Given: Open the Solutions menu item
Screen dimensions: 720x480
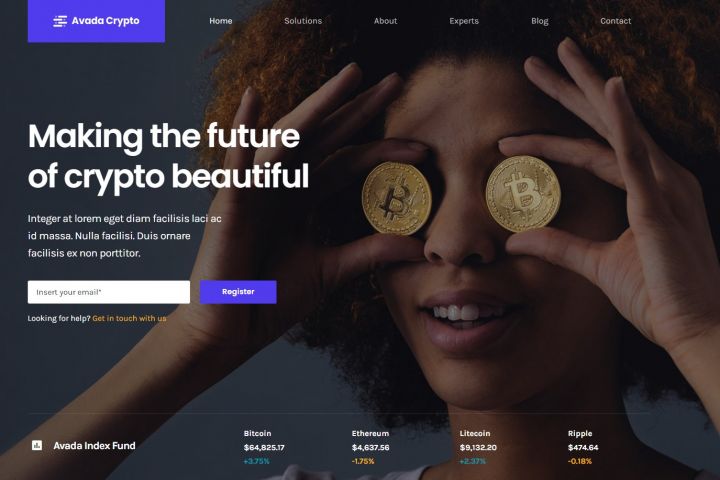Looking at the screenshot, I should [303, 21].
